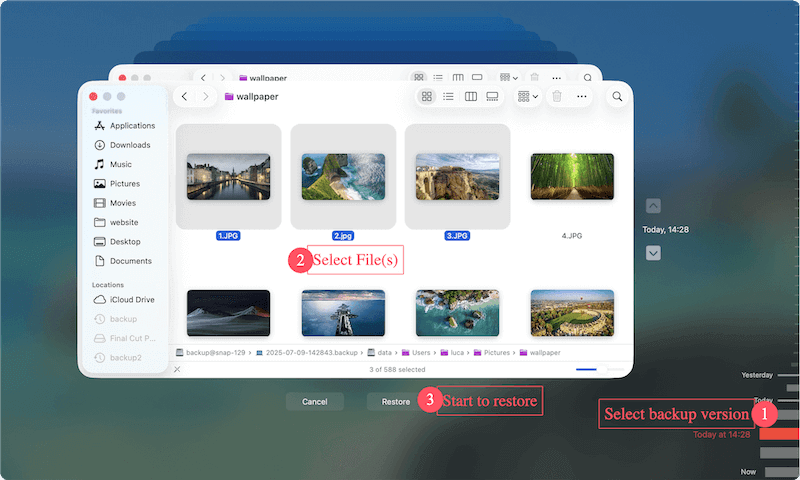800x480 pixels.
Task: Open the search magnifier in toolbar
Action: coord(617,96)
